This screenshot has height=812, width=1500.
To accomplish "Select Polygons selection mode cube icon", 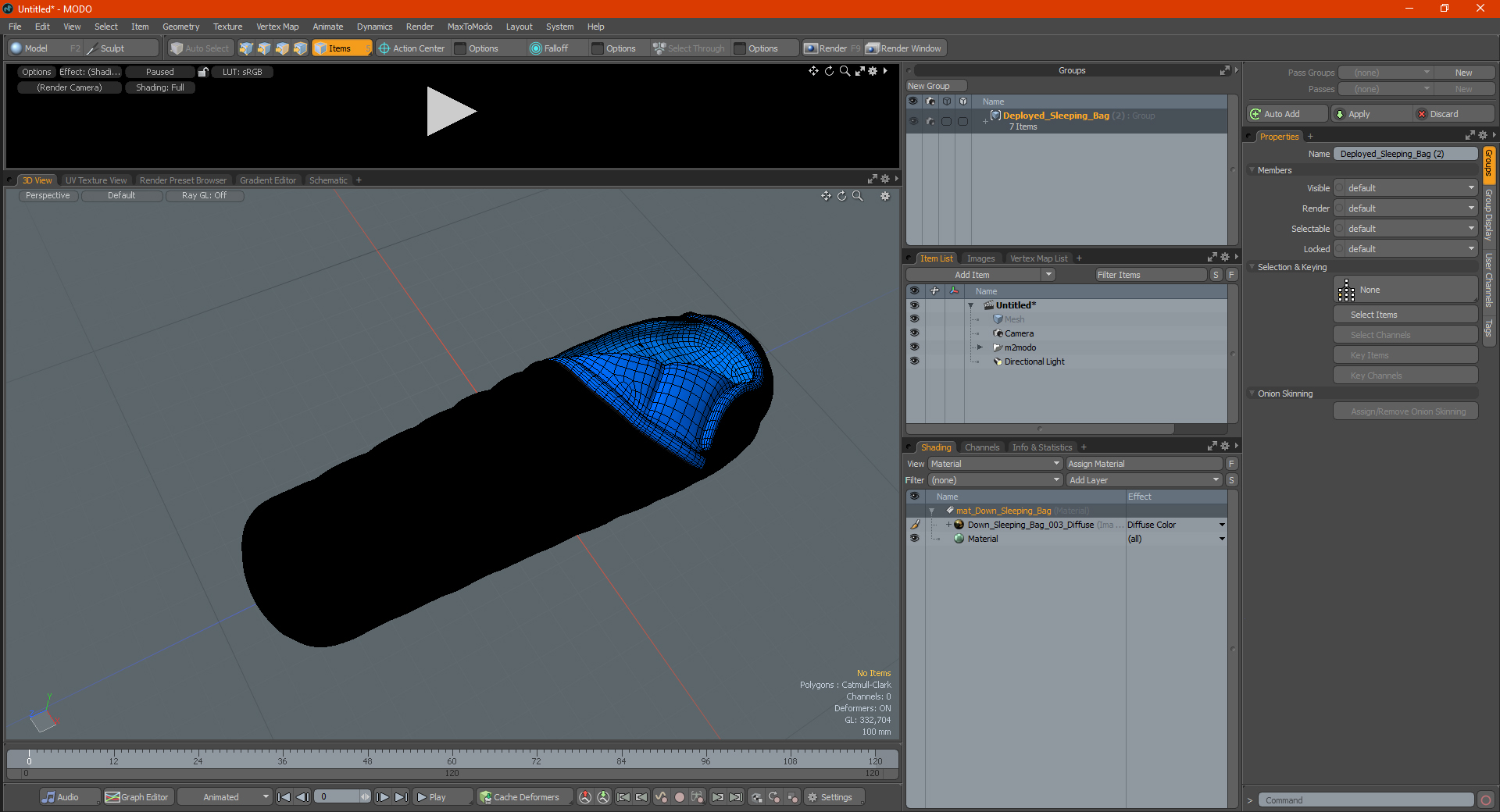I will tap(282, 48).
